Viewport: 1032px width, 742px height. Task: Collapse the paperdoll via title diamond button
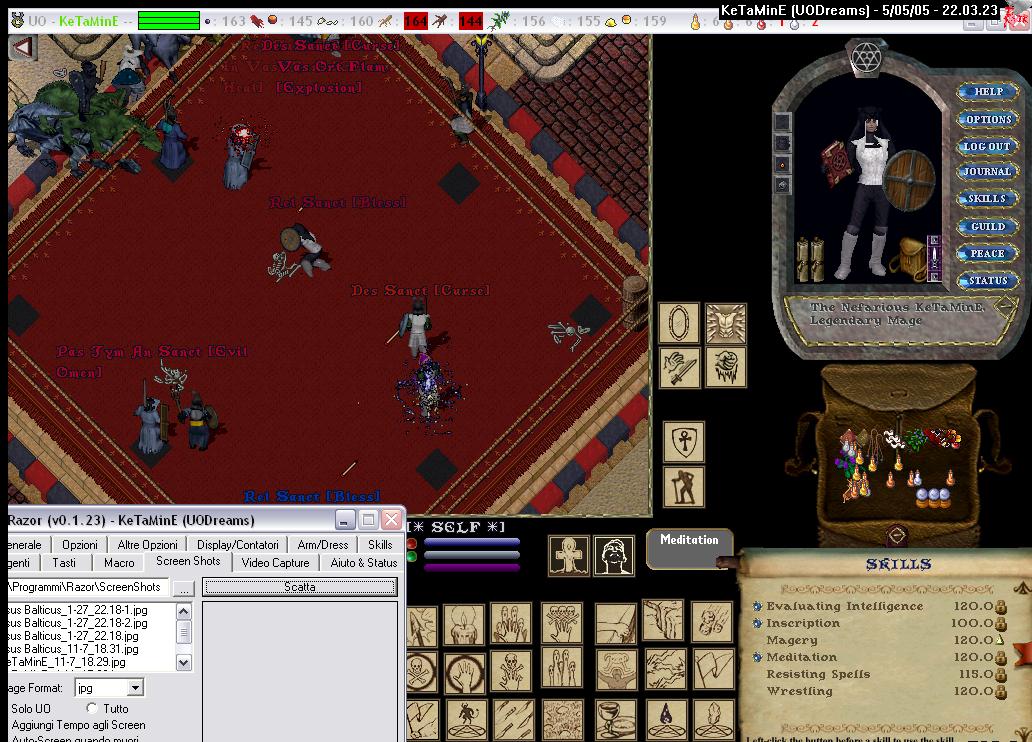(x=1006, y=305)
